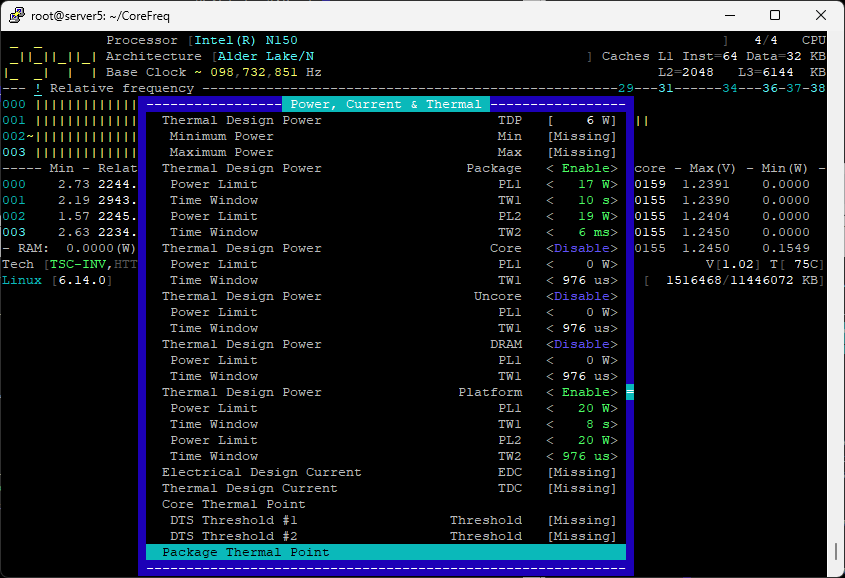Open the Package PL1 17 W power limit value
845x578 pixels.
click(x=581, y=184)
